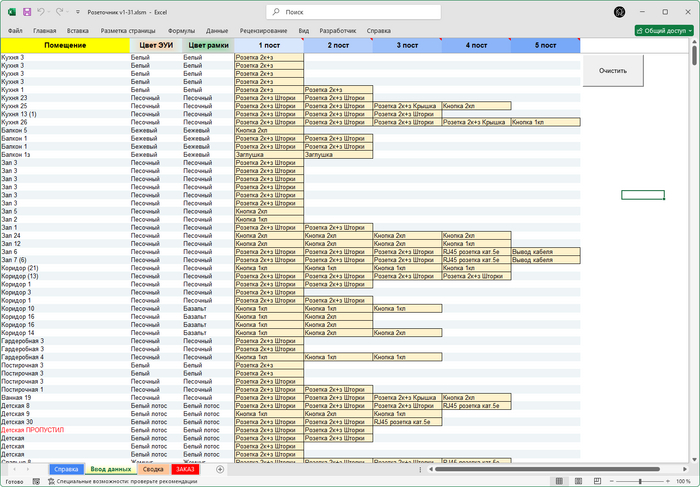Click the user account avatar
Screen dimensions: 700x487
pyautogui.click(x=619, y=12)
